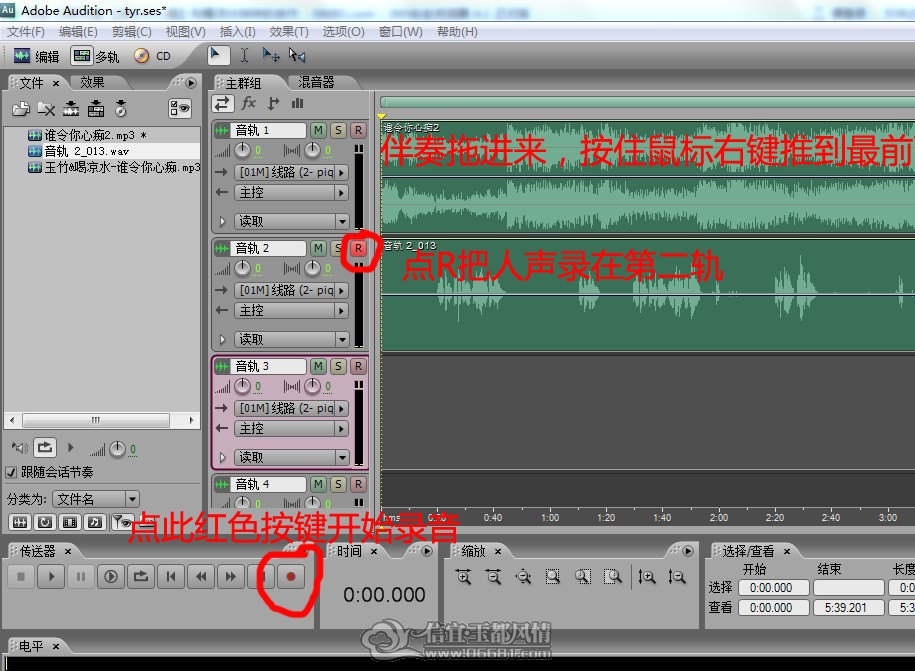The width and height of the screenshot is (915, 671).
Task: Click the Zoom In Horizontally icon
Action: tap(464, 577)
